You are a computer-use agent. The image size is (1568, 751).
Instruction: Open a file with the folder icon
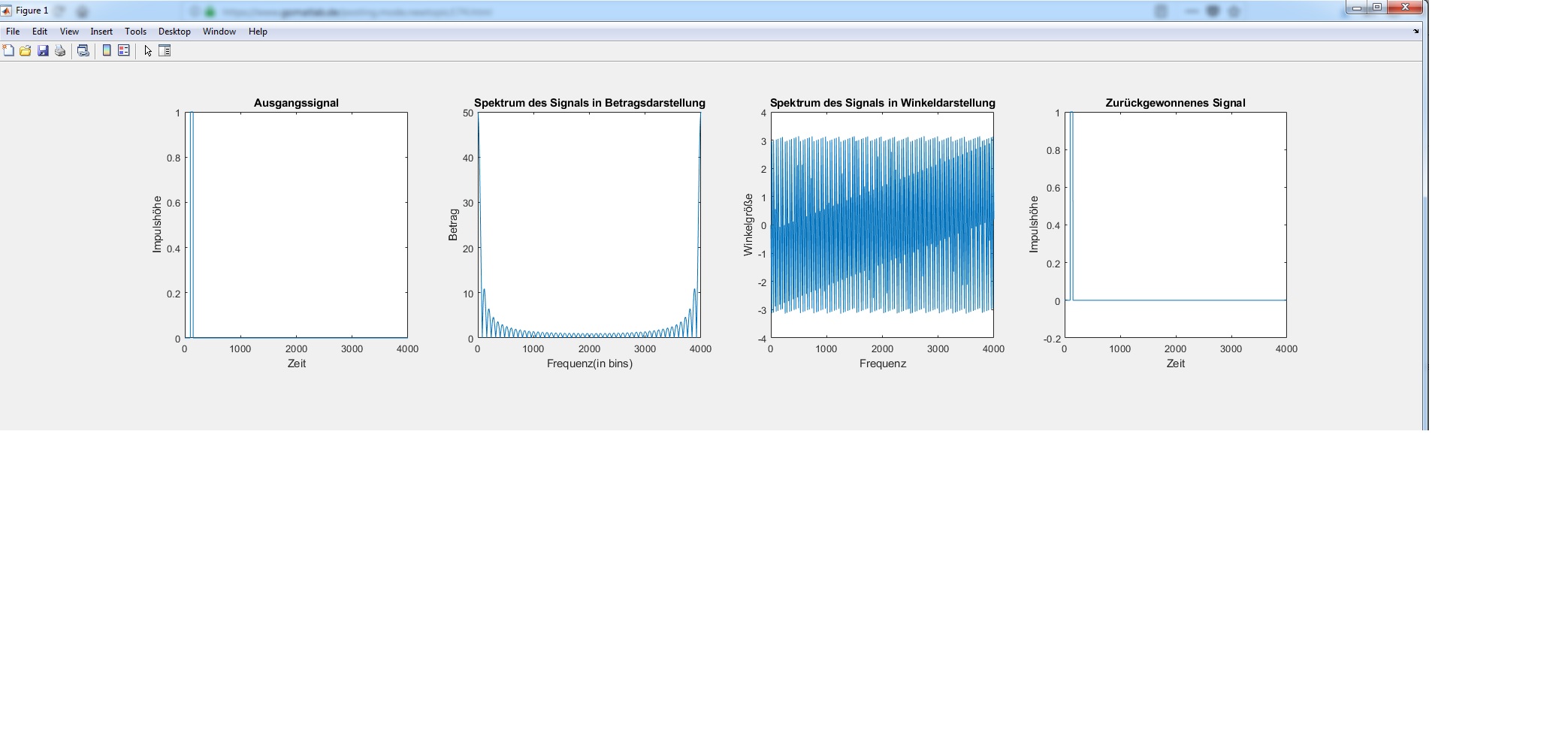[26, 51]
